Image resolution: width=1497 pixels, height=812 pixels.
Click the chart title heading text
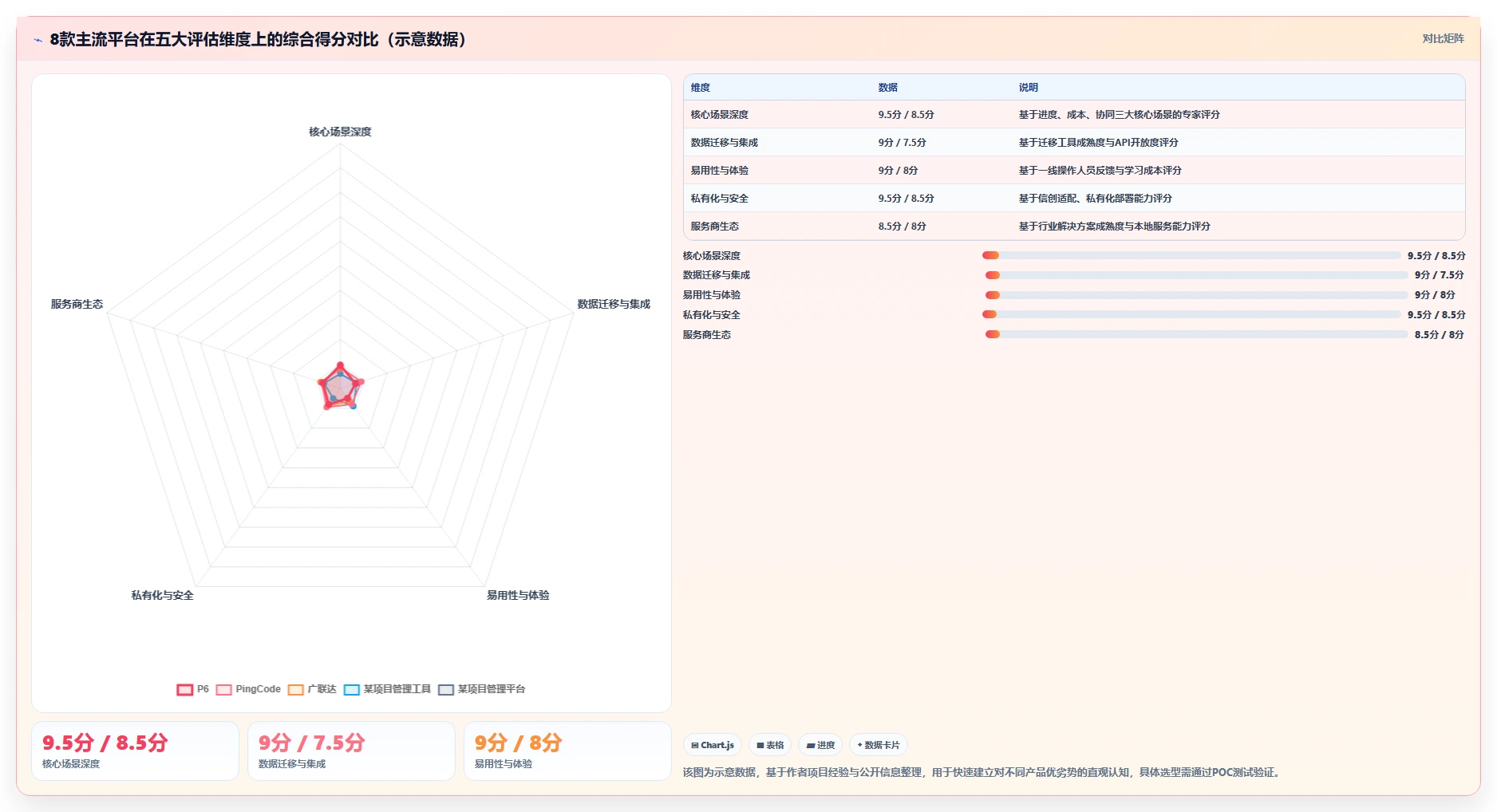[259, 40]
